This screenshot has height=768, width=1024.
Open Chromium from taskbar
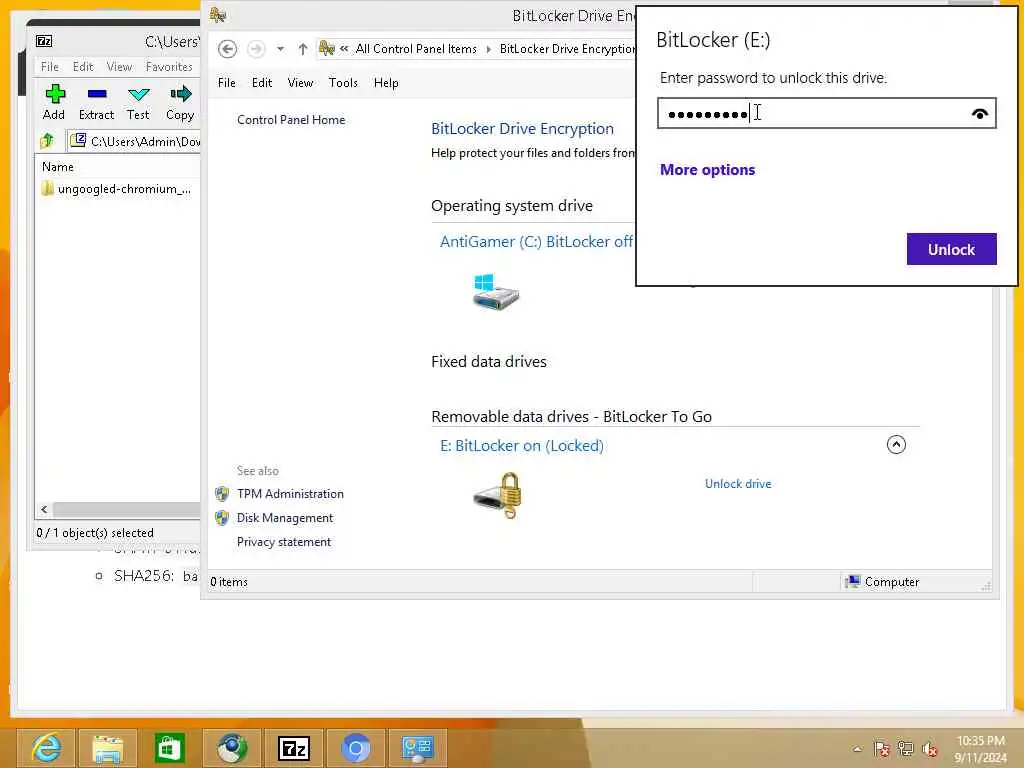(x=356, y=748)
